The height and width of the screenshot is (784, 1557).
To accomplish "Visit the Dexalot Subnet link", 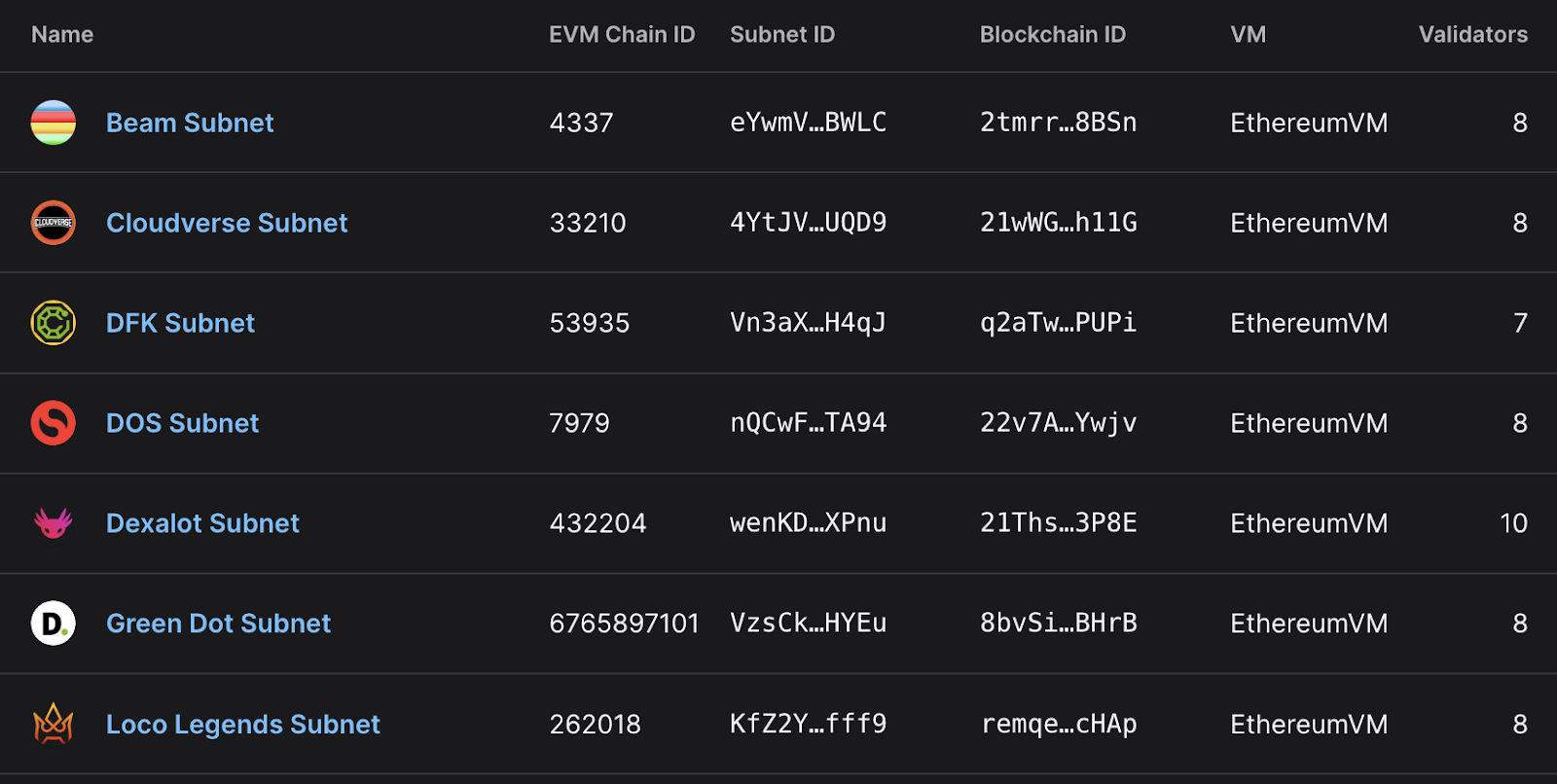I will click(202, 523).
